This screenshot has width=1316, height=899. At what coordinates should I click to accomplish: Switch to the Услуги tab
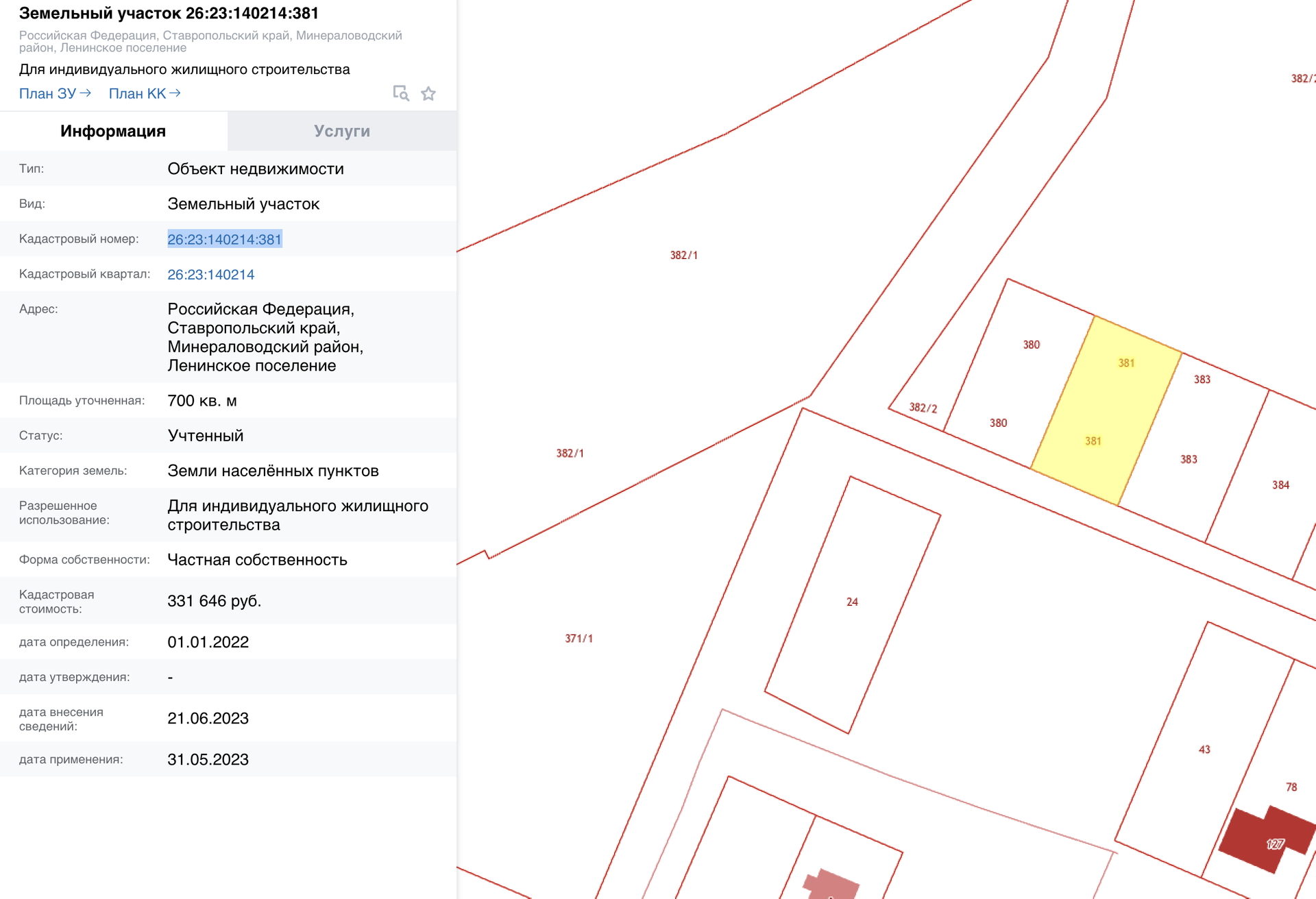coord(341,131)
